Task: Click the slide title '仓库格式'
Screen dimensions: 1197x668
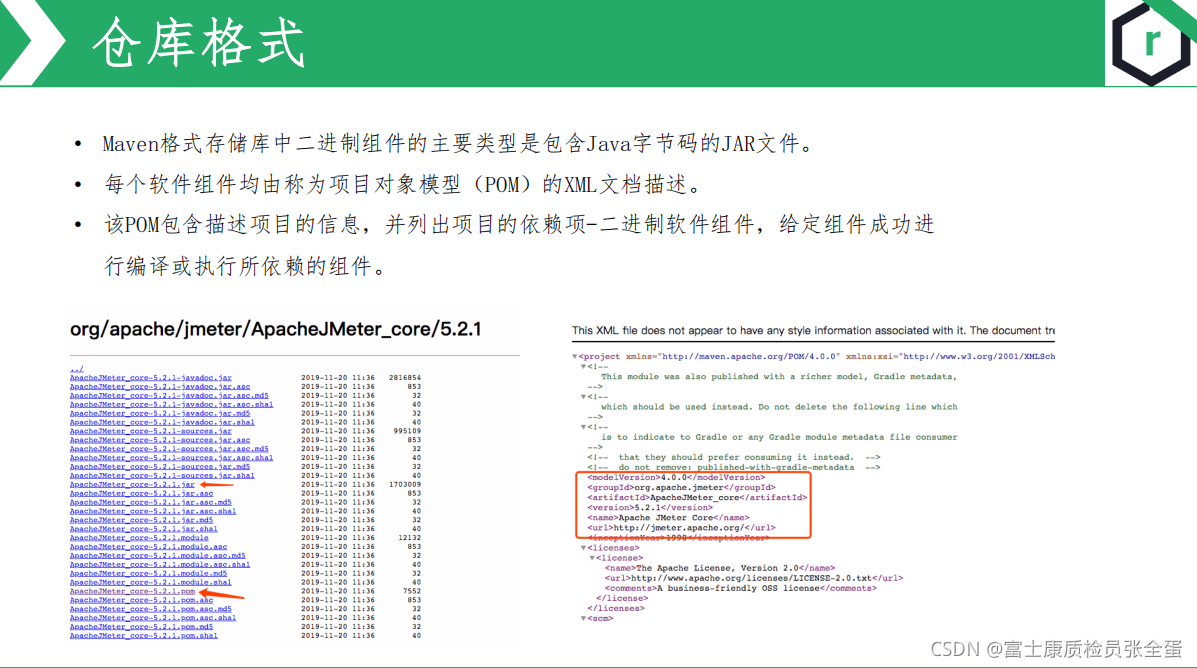Action: (x=198, y=43)
